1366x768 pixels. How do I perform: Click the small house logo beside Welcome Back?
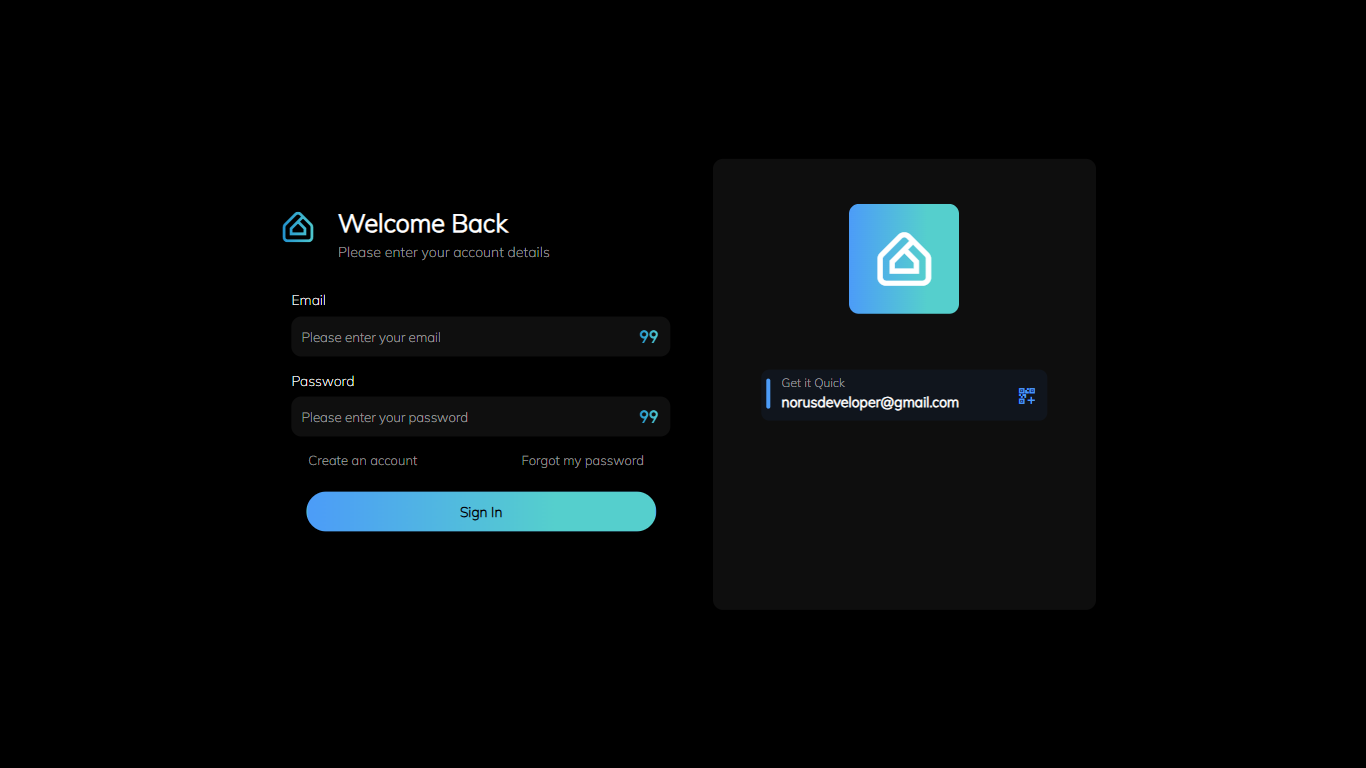pos(298,227)
